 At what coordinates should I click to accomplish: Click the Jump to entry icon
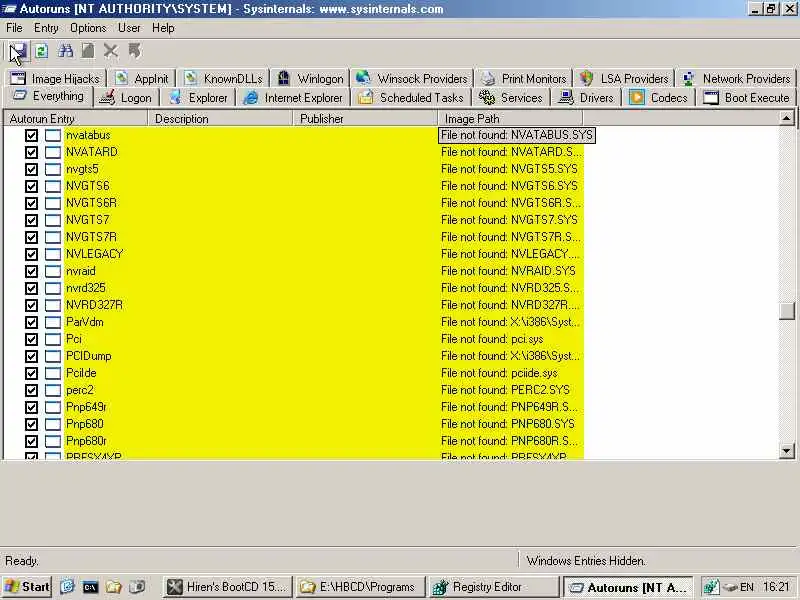(x=134, y=51)
